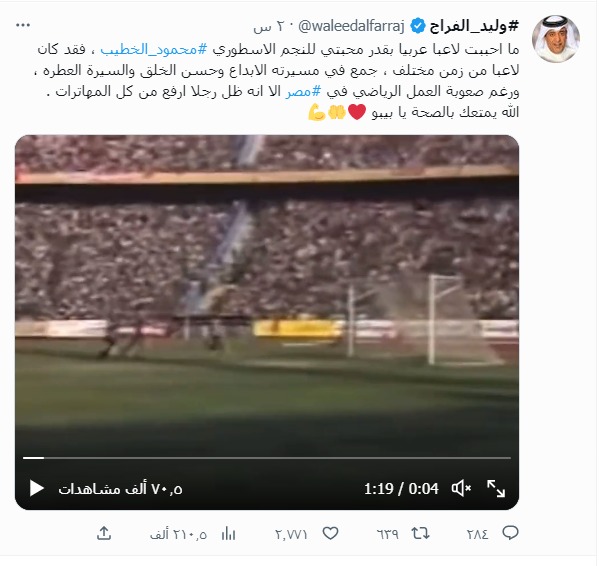Open Waleed Al-Farraj's profile picture
Image resolution: width=599 pixels, height=566 pixels.
pos(556,39)
